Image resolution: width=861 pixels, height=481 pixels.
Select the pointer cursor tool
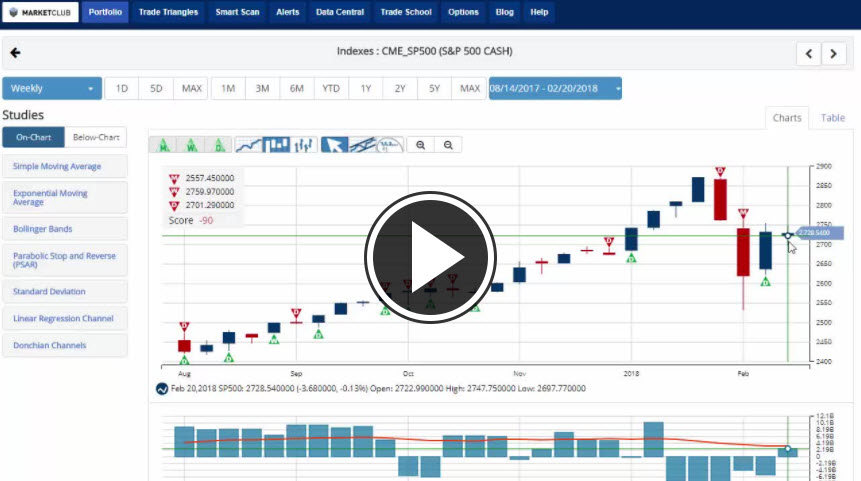pyautogui.click(x=334, y=145)
